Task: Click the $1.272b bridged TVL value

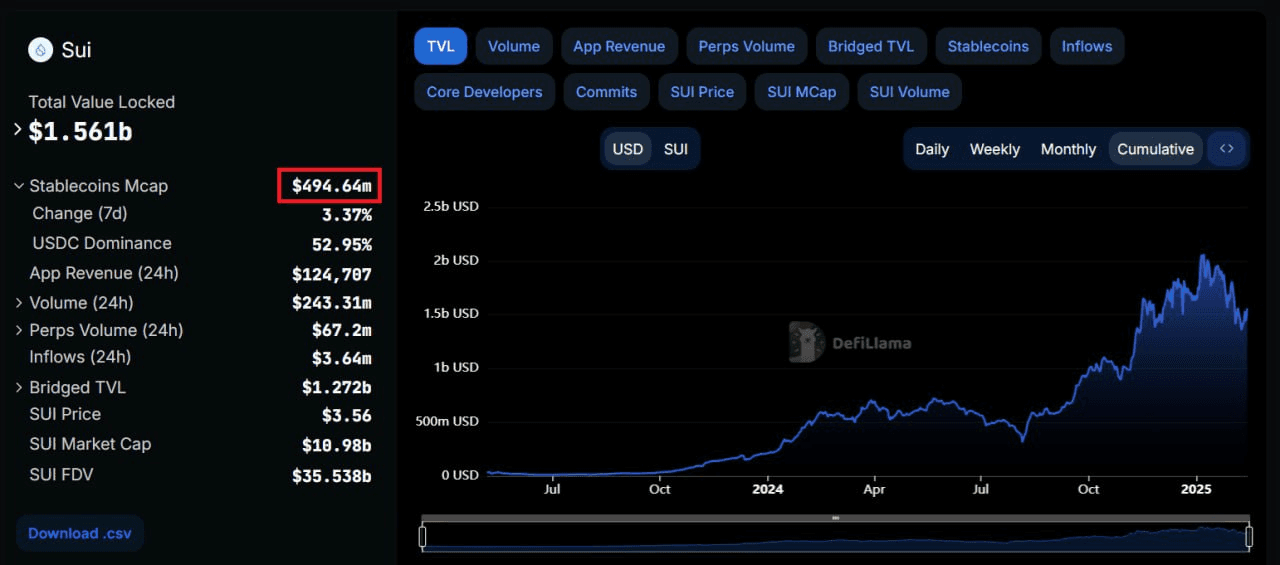Action: (337, 387)
